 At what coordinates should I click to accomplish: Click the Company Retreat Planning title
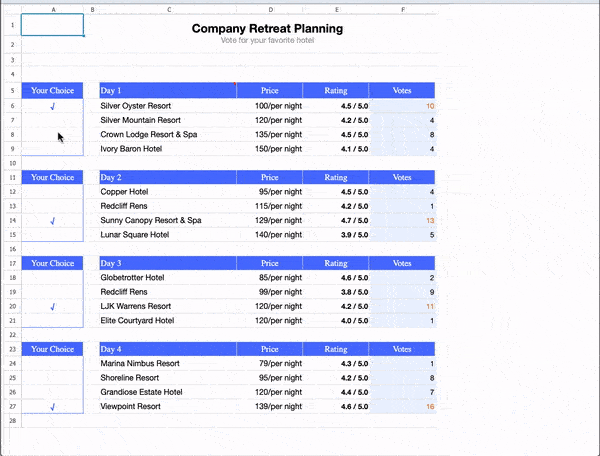(267, 29)
